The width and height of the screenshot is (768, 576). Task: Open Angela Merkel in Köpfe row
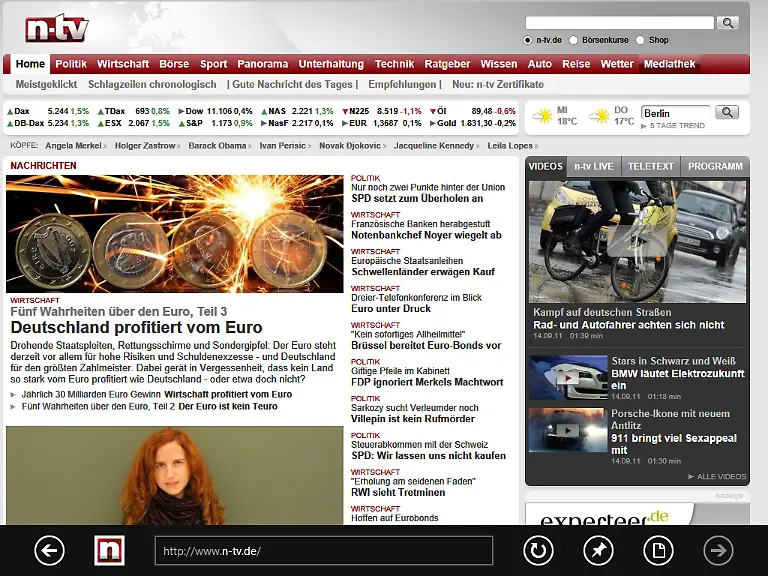coord(73,146)
